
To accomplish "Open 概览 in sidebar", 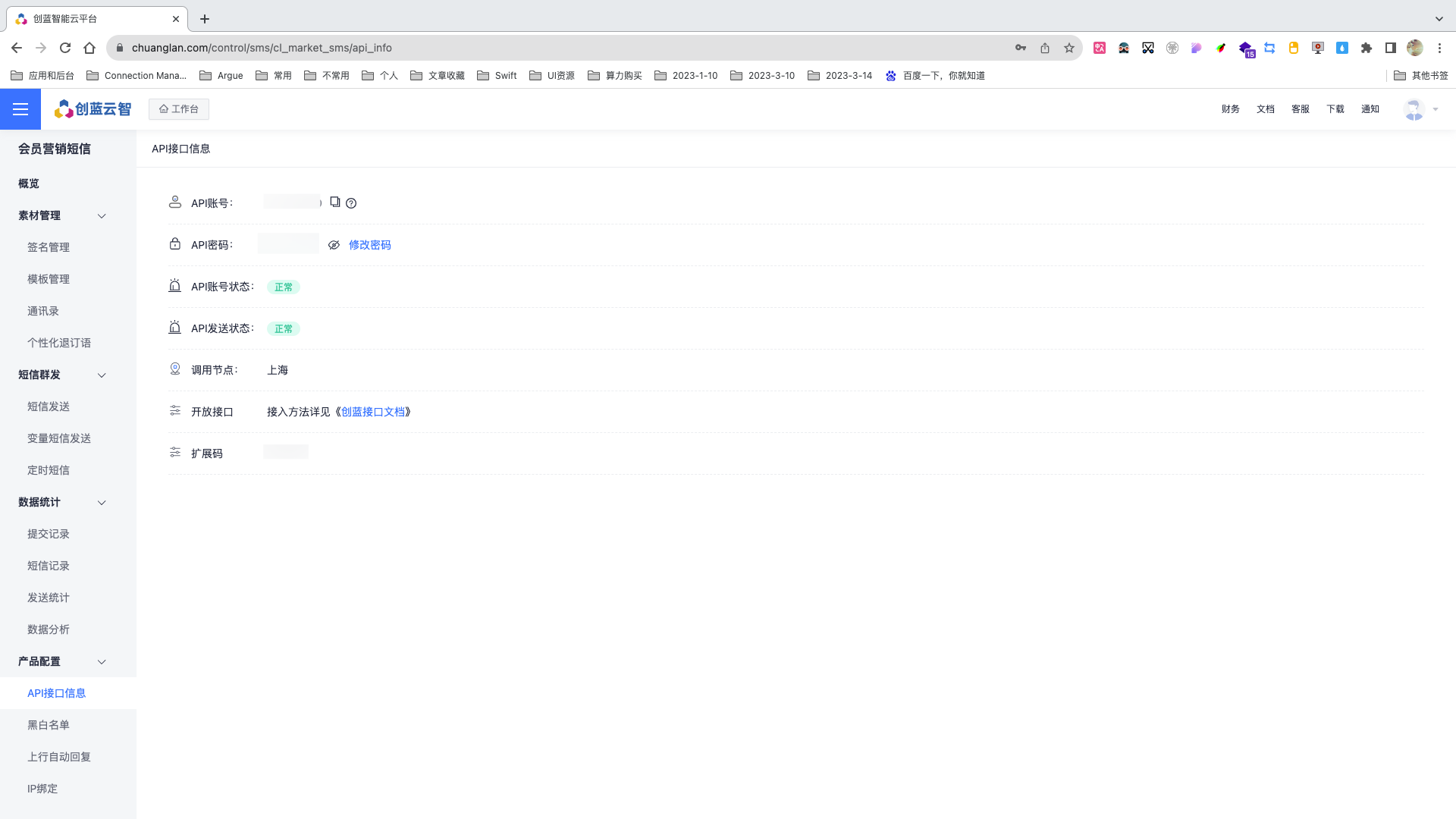I will (x=29, y=184).
